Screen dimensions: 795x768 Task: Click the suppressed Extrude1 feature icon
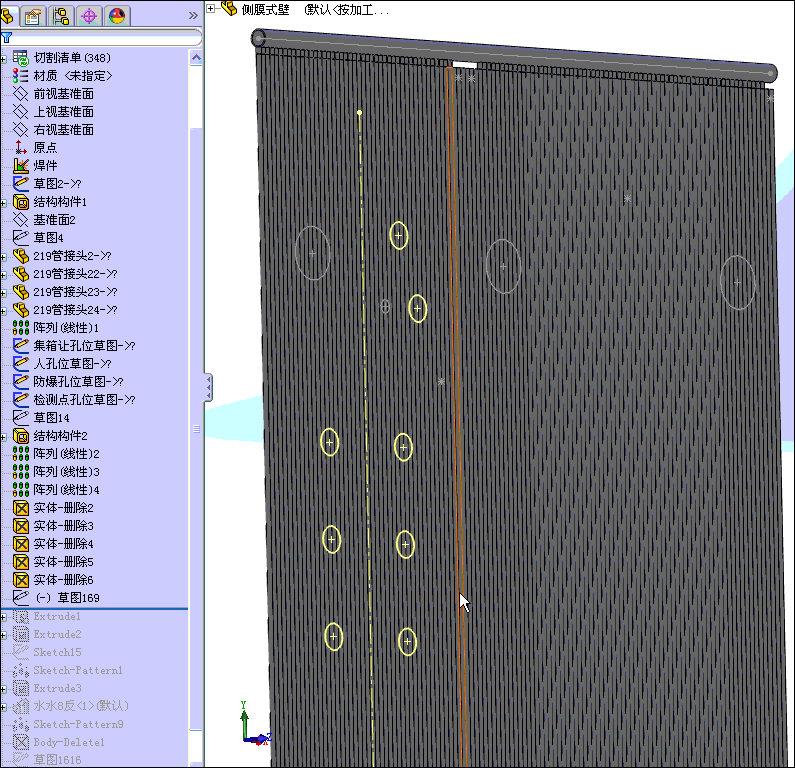(21, 616)
